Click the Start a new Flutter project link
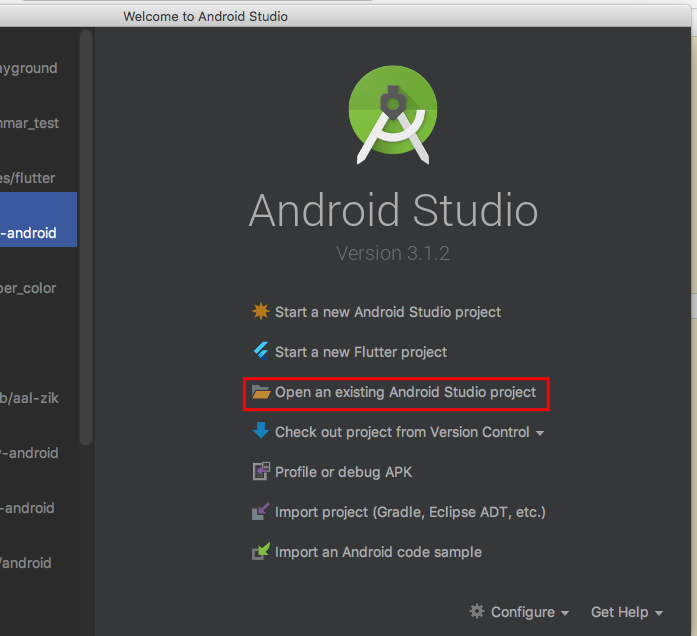This screenshot has width=697, height=636. tap(361, 352)
